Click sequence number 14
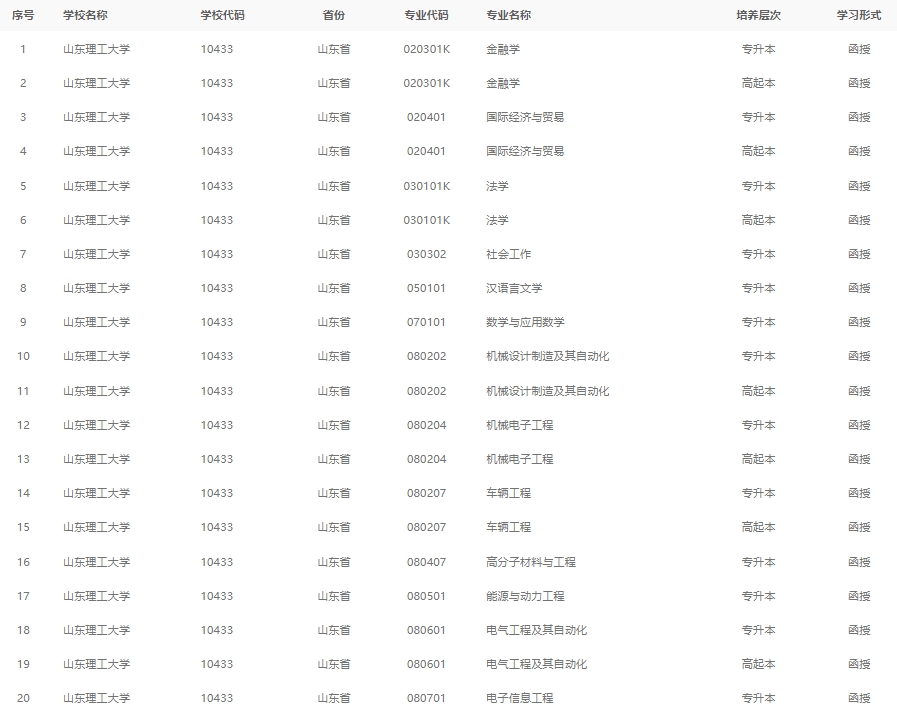This screenshot has height=716, width=897. pos(23,493)
